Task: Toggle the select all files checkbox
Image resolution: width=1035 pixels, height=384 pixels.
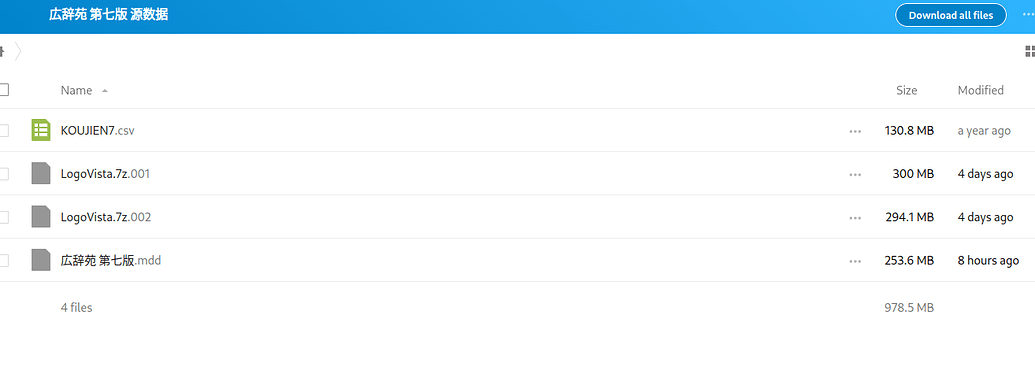Action: 3,89
